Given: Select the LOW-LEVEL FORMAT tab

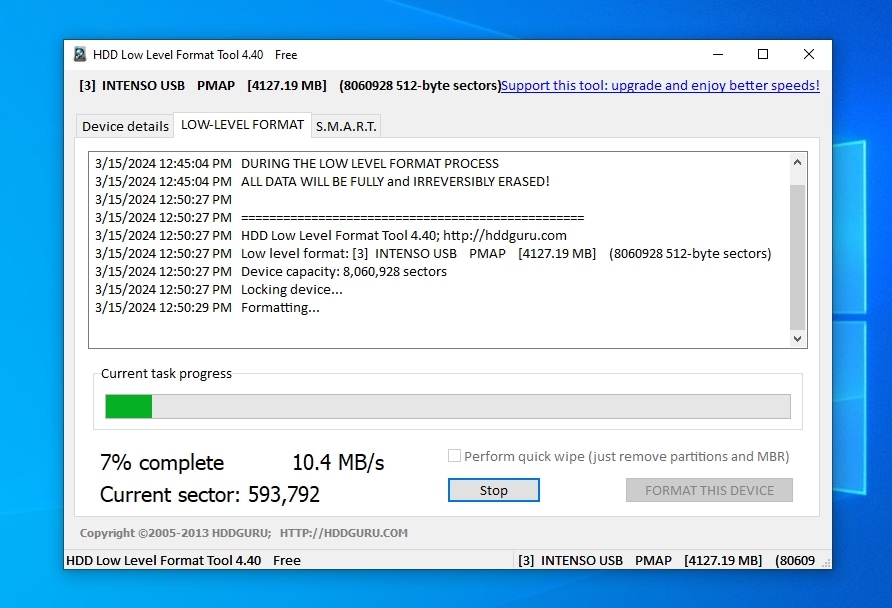Looking at the screenshot, I should point(242,125).
